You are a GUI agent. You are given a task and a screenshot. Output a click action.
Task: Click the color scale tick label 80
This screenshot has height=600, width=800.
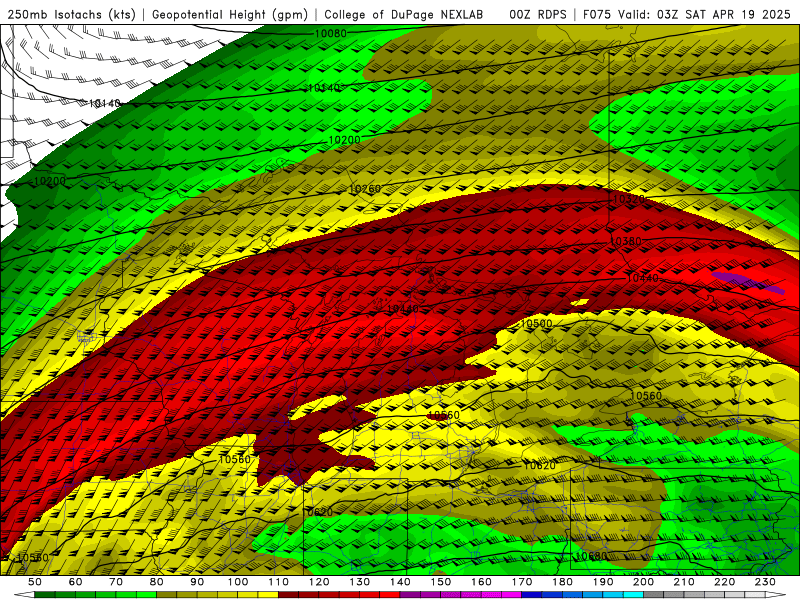157,582
